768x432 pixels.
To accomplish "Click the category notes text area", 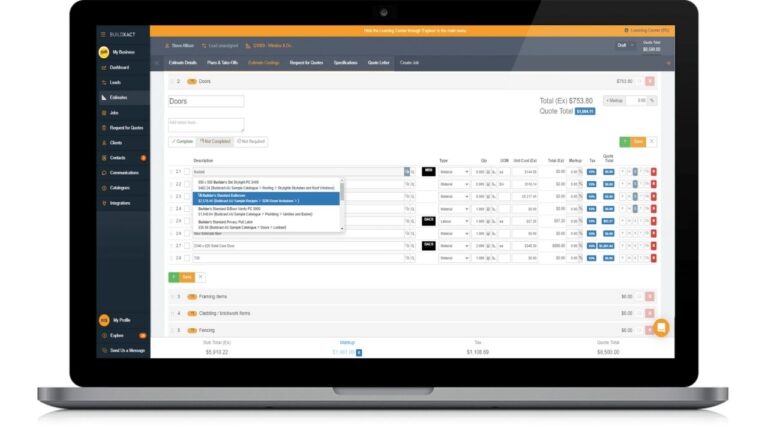I will point(206,125).
